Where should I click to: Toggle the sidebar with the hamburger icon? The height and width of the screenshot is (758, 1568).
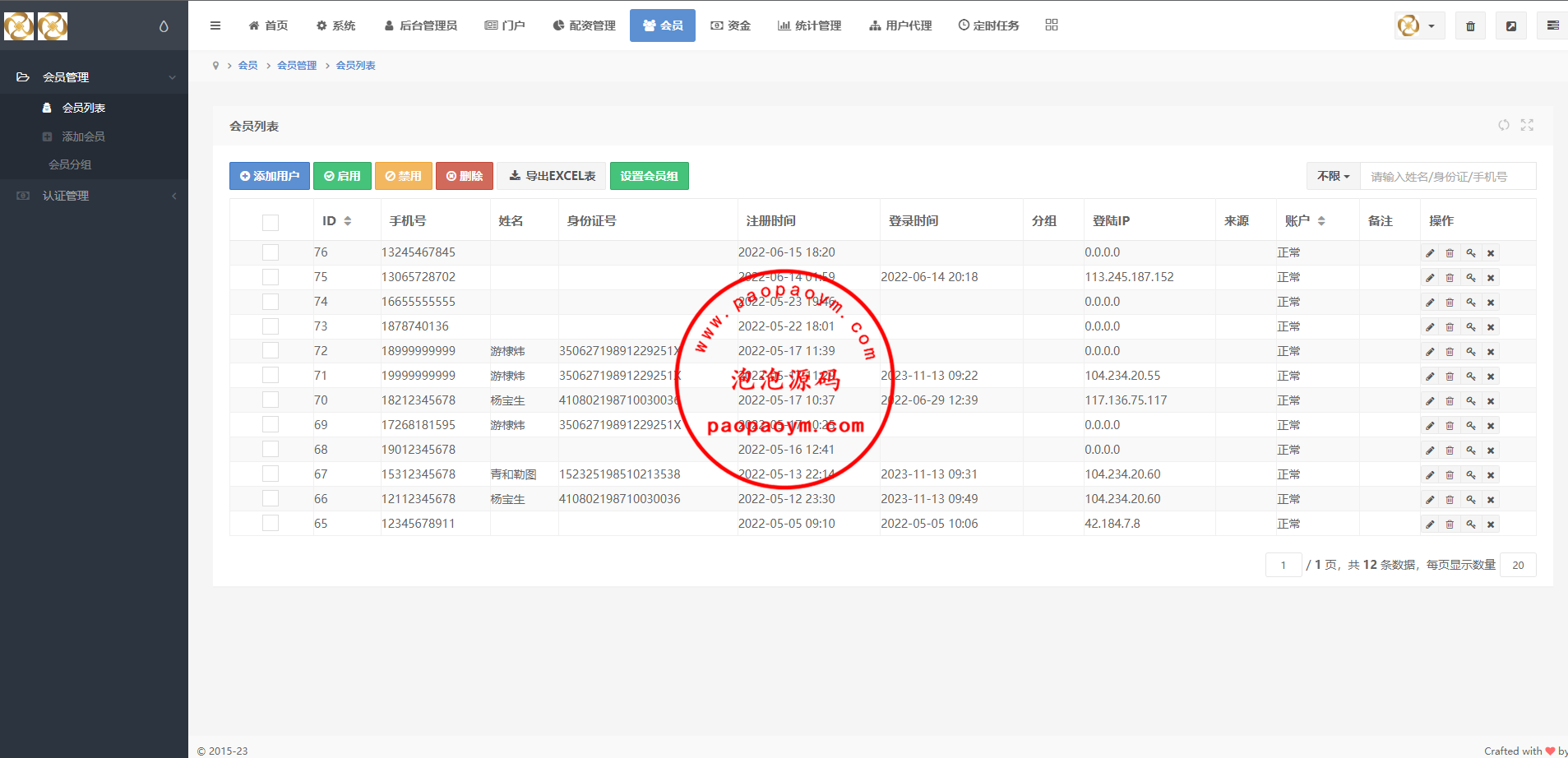(x=215, y=25)
